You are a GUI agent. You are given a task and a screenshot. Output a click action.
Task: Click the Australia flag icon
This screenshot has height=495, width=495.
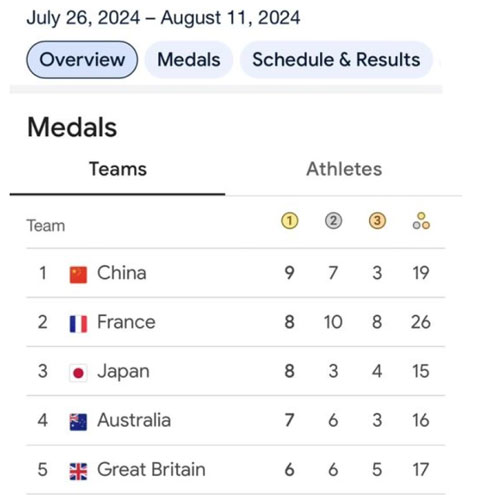[78, 422]
